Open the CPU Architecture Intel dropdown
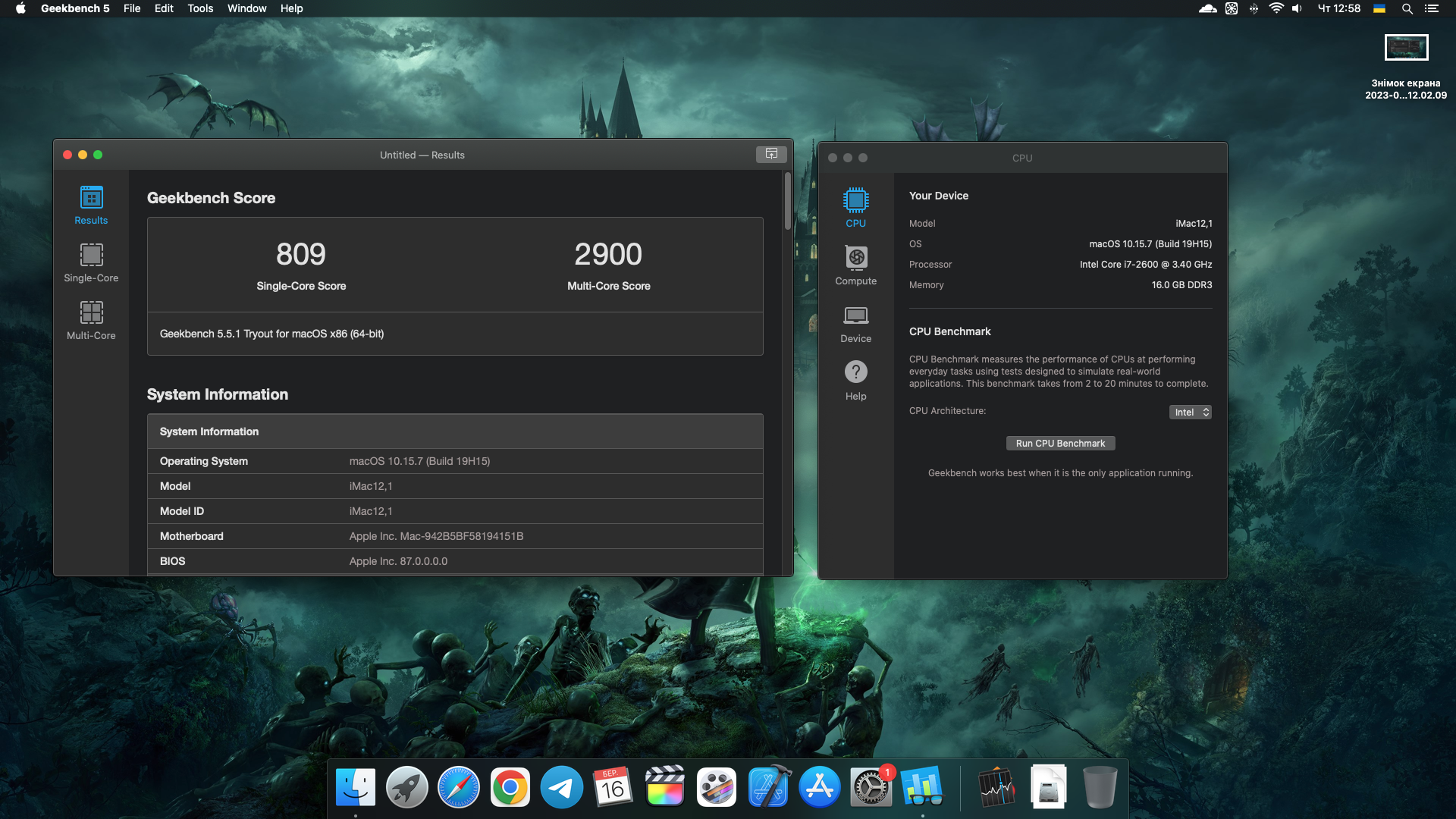Screen dimensions: 1456x819 [x=1190, y=412]
